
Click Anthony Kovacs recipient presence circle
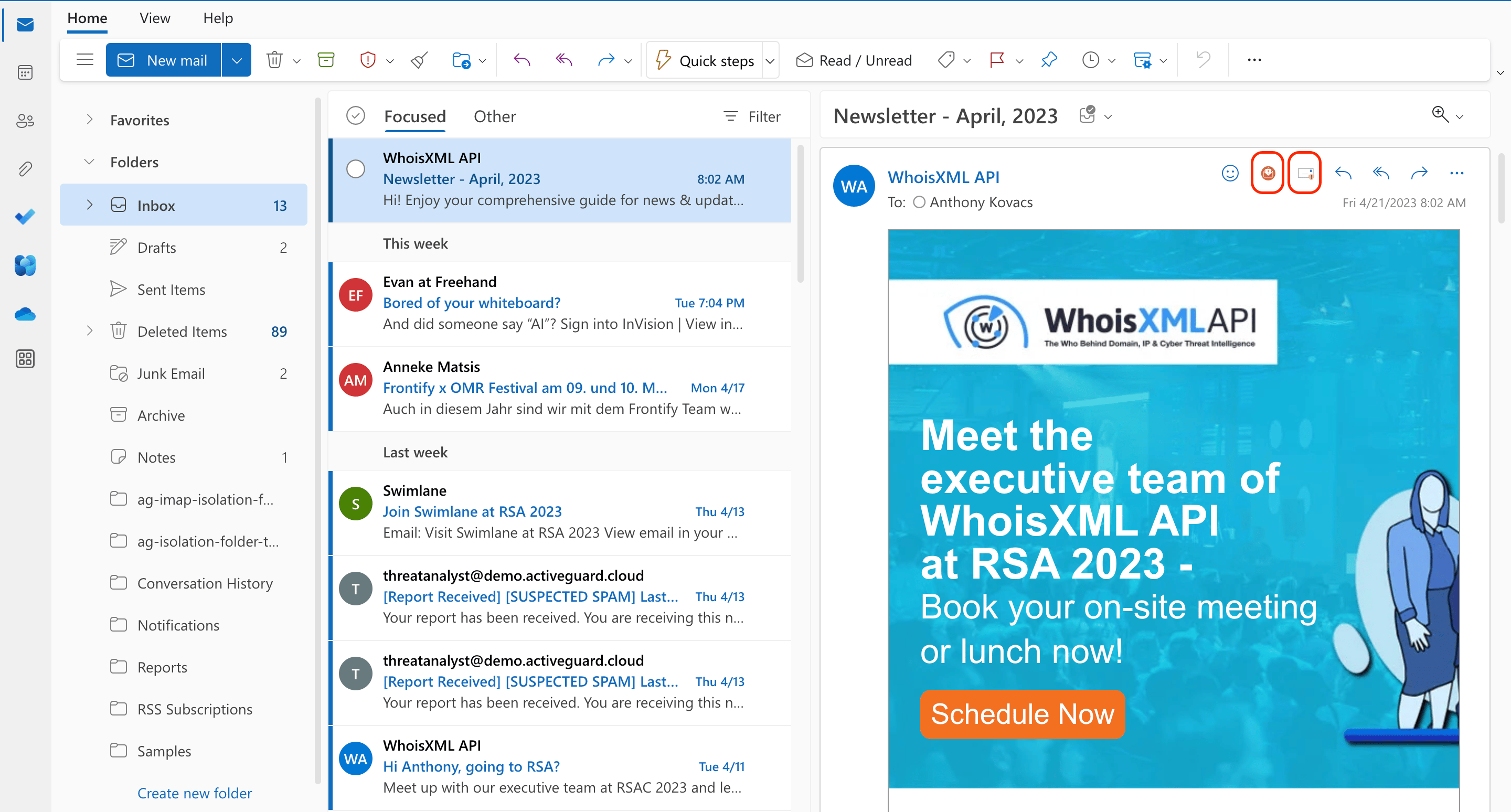click(919, 202)
